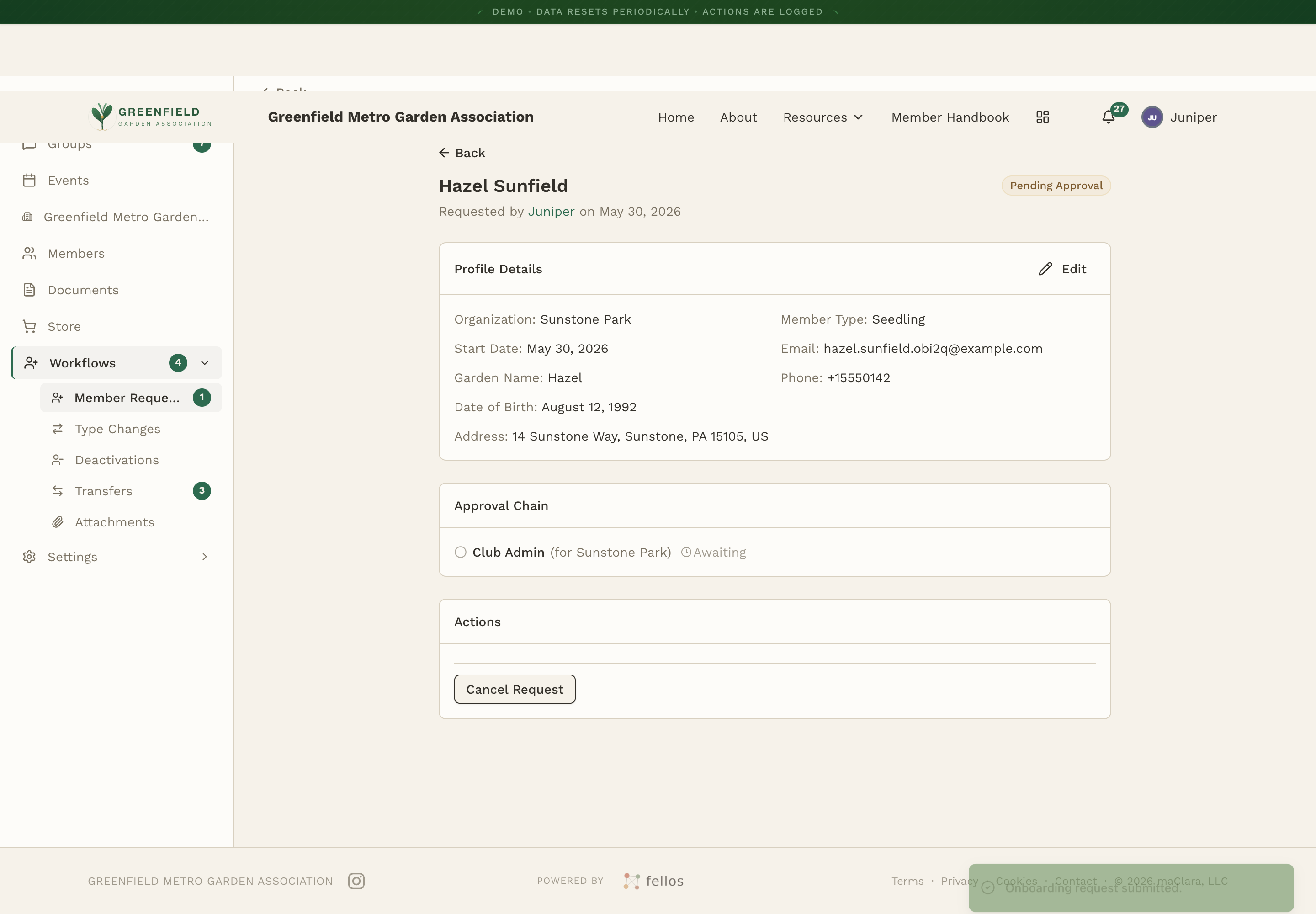Viewport: 1316px width, 914px height.
Task: Expand the Settings section chevron
Action: coord(204,557)
